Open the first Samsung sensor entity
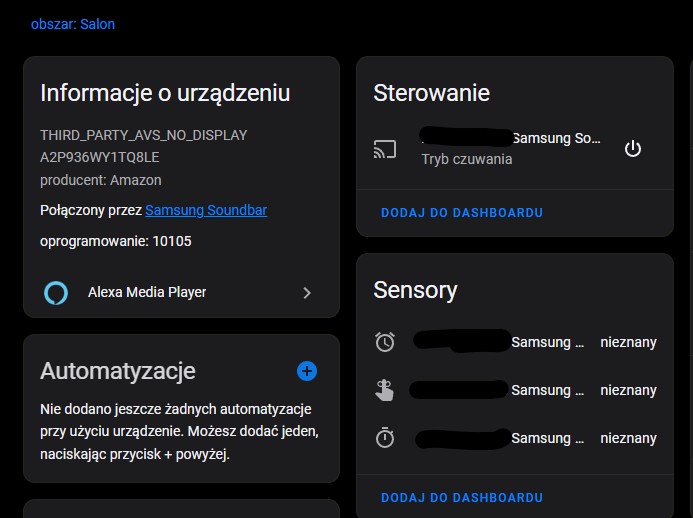The height and width of the screenshot is (518, 693). (547, 342)
